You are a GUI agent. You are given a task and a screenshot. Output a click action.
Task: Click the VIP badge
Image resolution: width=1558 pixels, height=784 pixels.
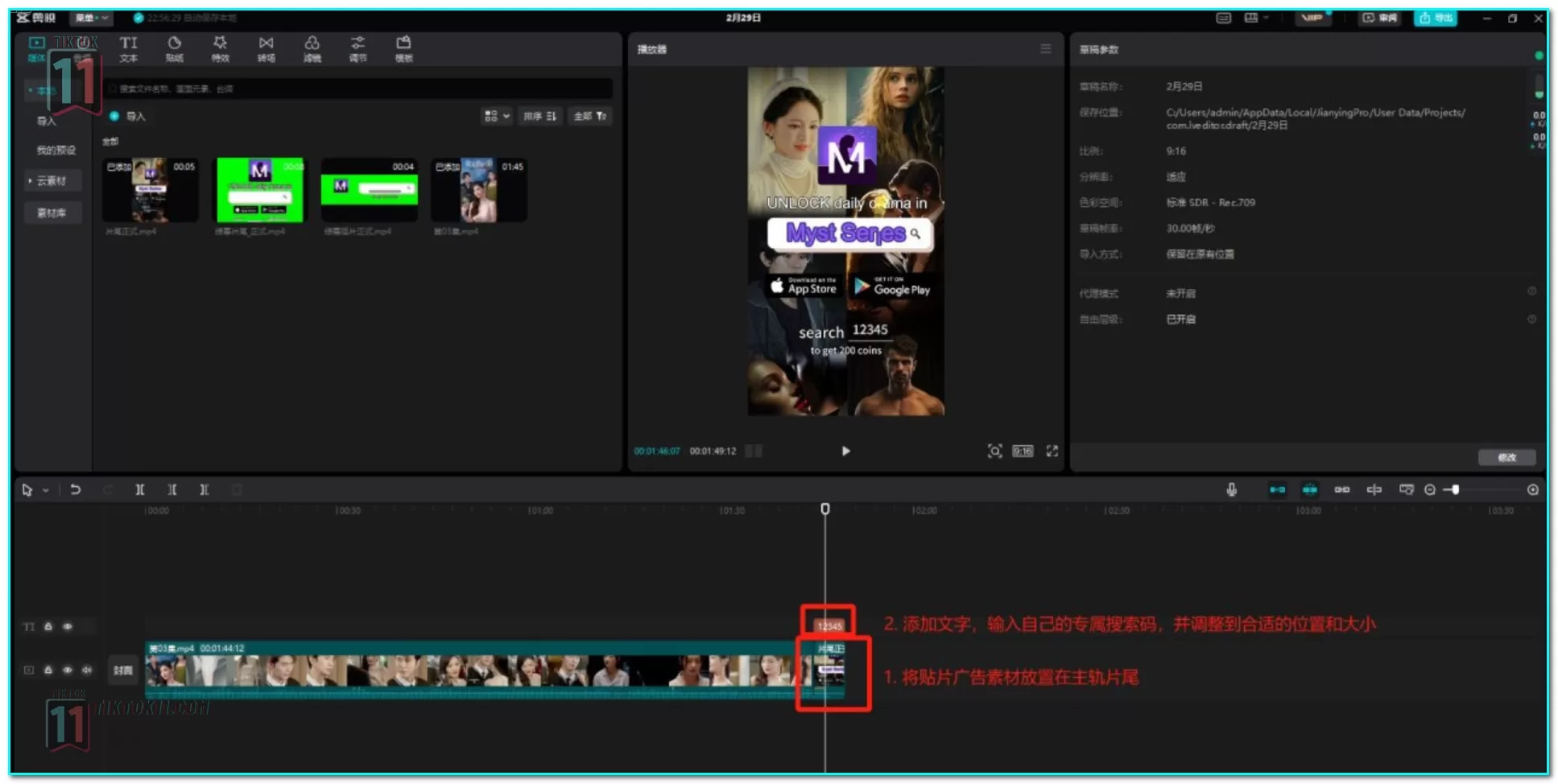[1312, 18]
